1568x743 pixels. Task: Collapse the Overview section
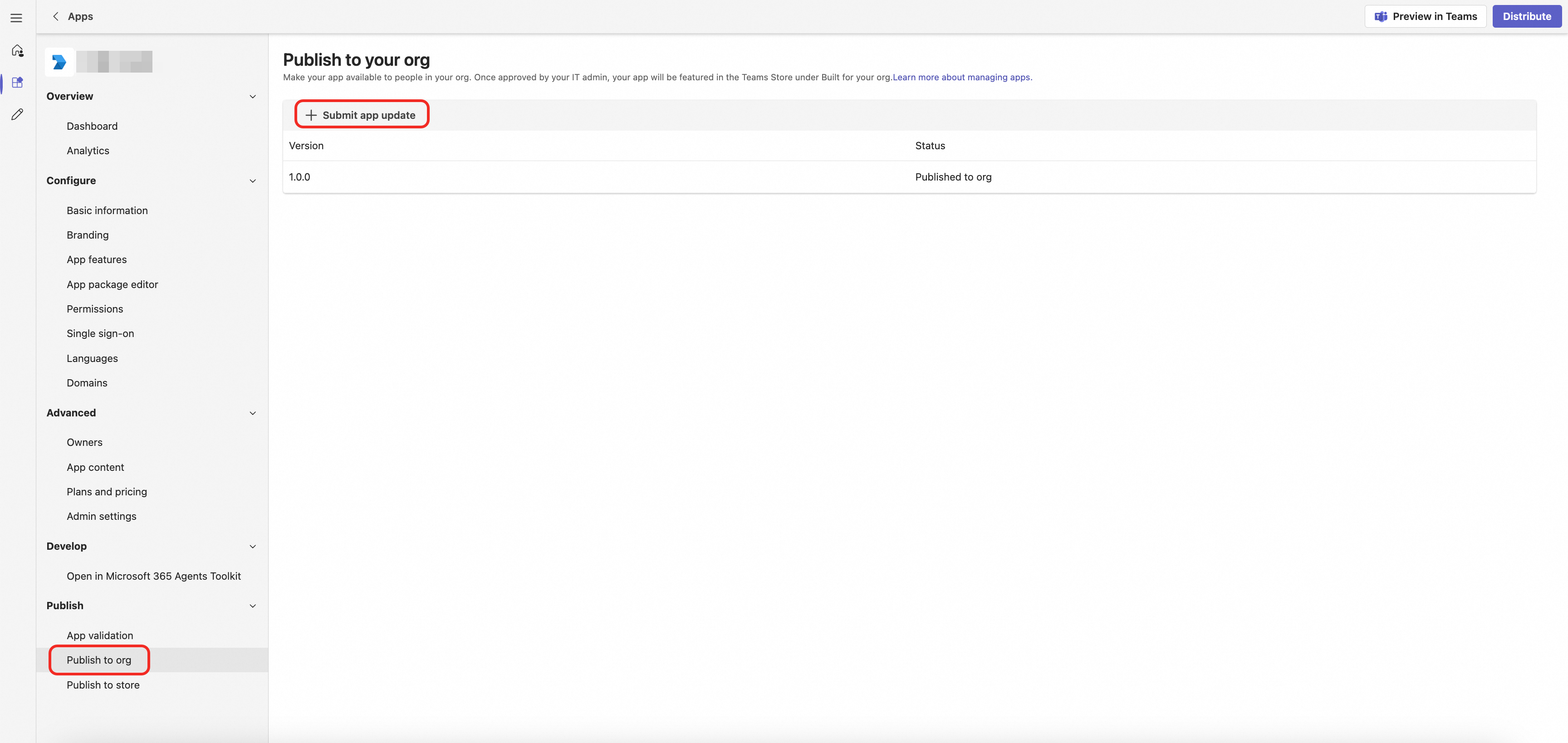click(253, 96)
